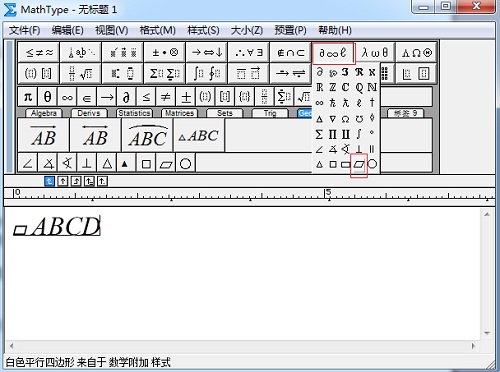Insert dagger † symbol from palette
The width and height of the screenshot is (500, 372).
(372, 103)
